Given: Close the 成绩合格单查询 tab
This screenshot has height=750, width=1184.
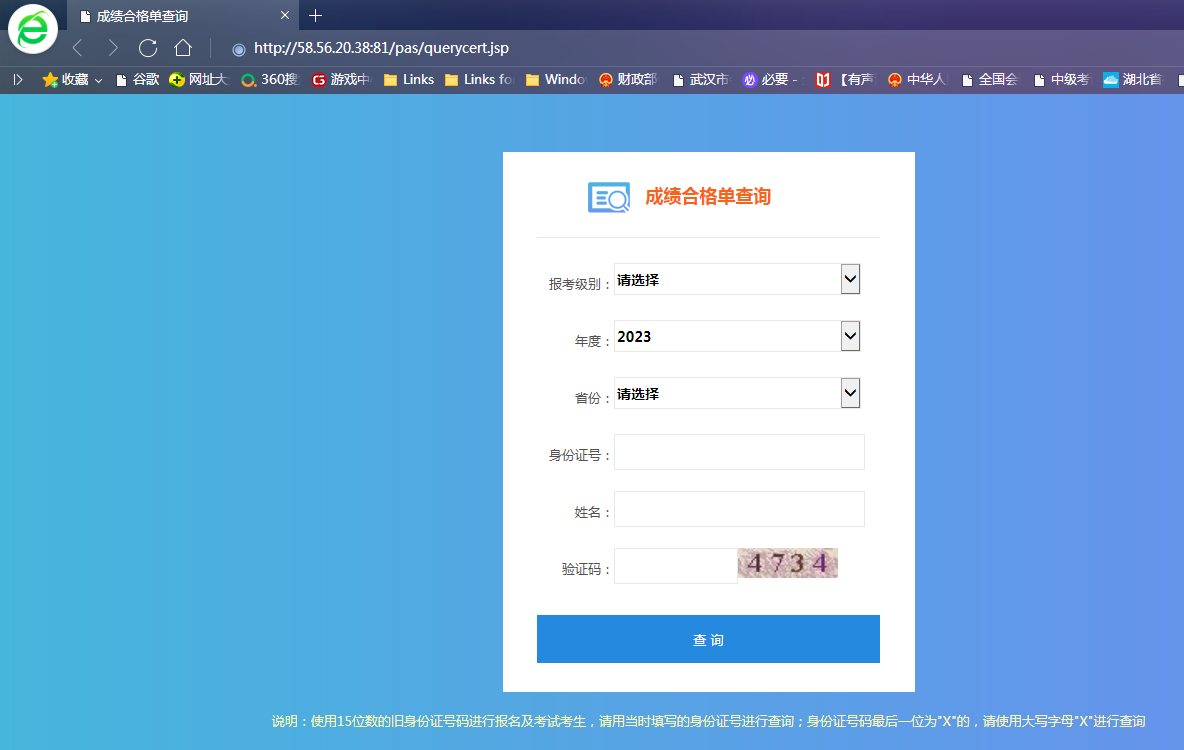Looking at the screenshot, I should coord(285,16).
